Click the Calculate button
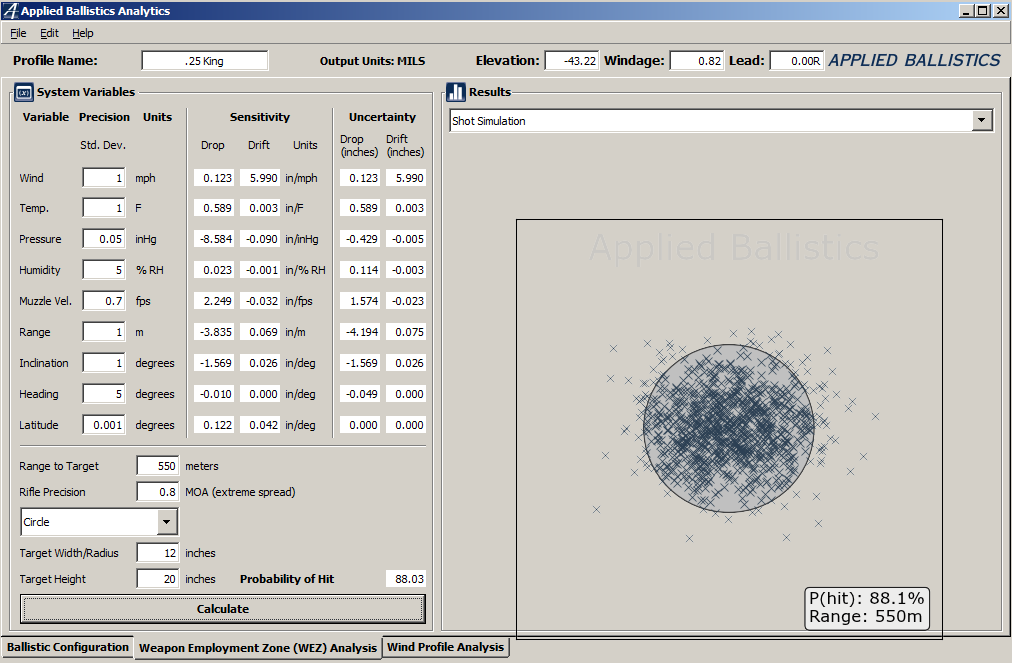 point(223,609)
